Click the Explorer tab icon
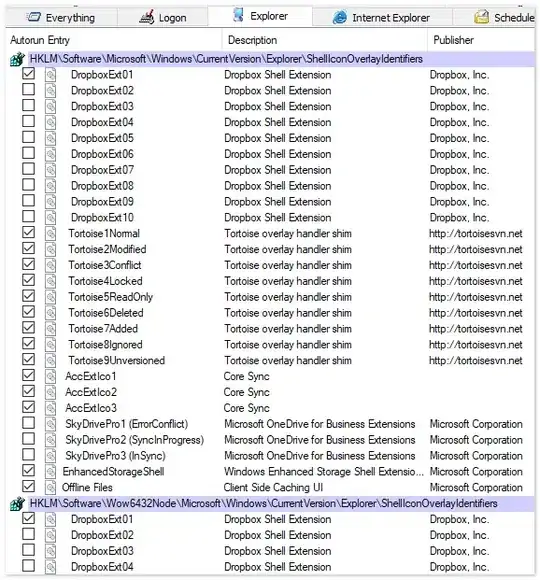The image size is (540, 580). coord(239,15)
